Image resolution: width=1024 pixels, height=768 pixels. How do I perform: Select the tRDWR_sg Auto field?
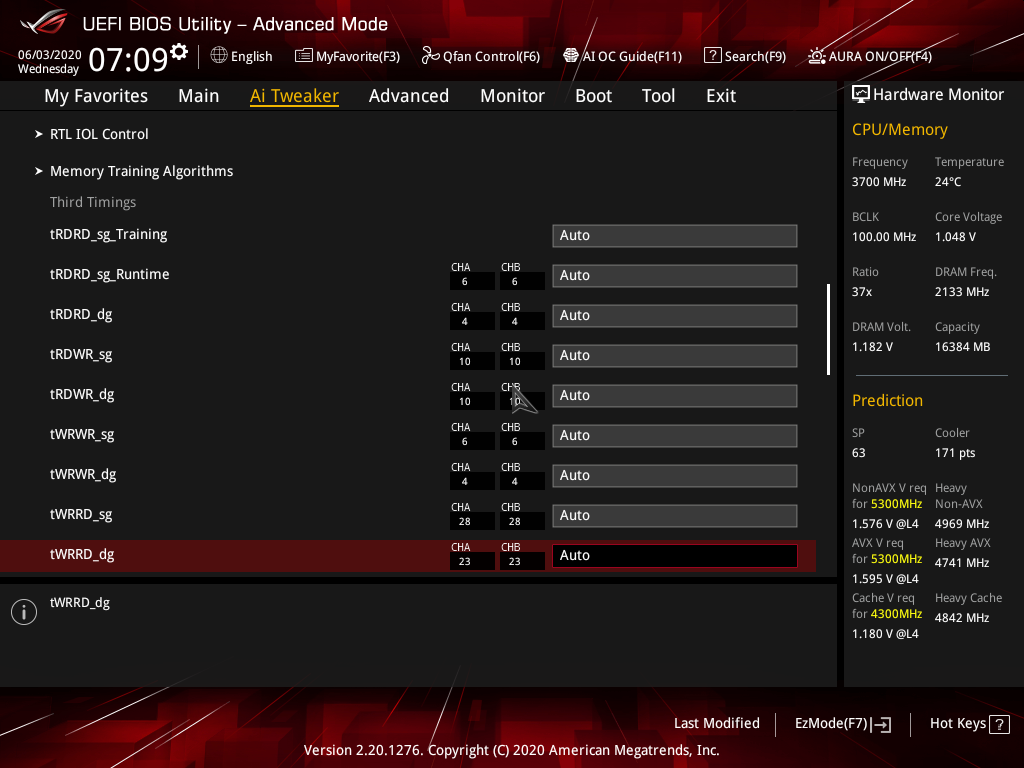674,355
